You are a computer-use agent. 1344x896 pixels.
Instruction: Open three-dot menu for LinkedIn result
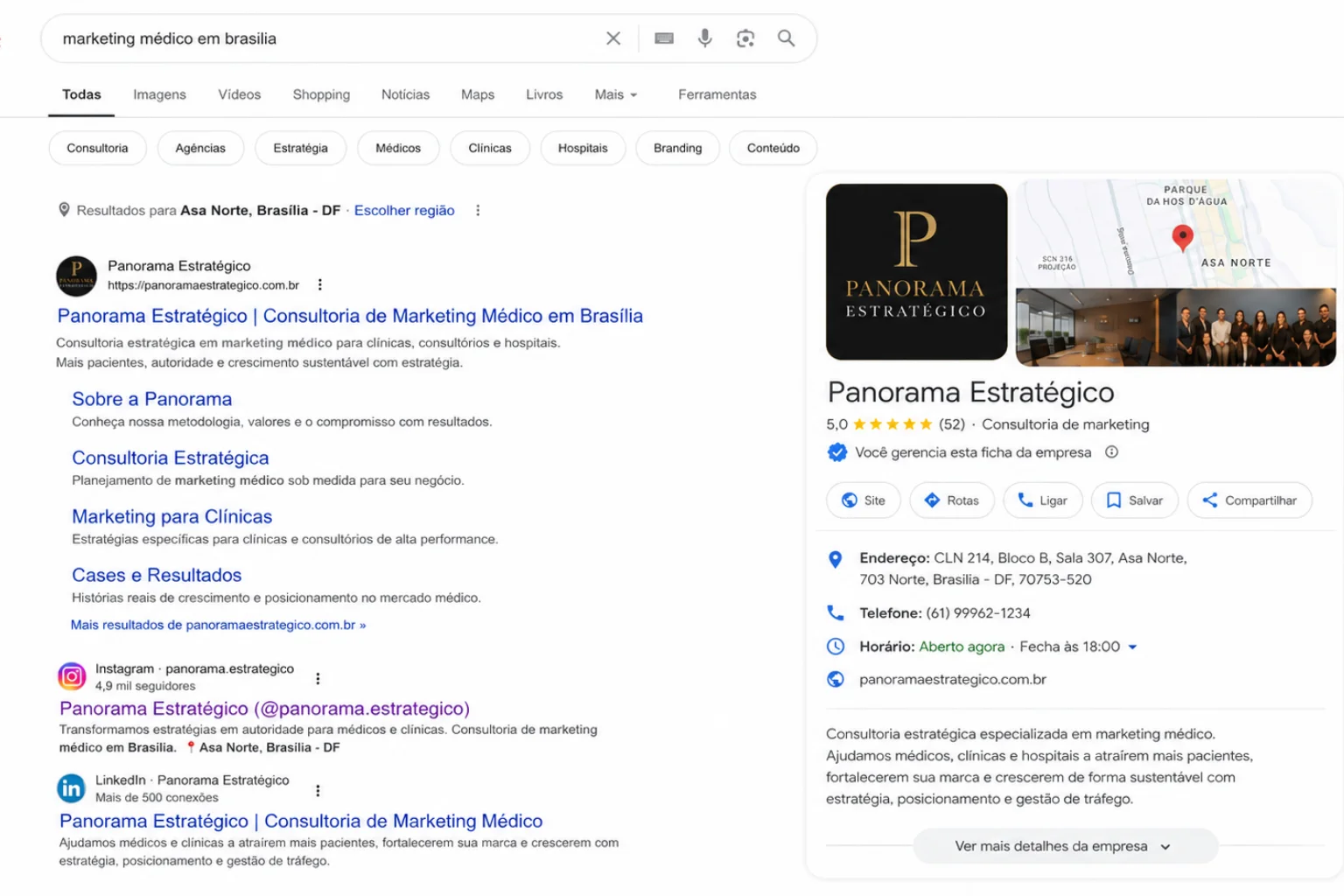tap(318, 790)
